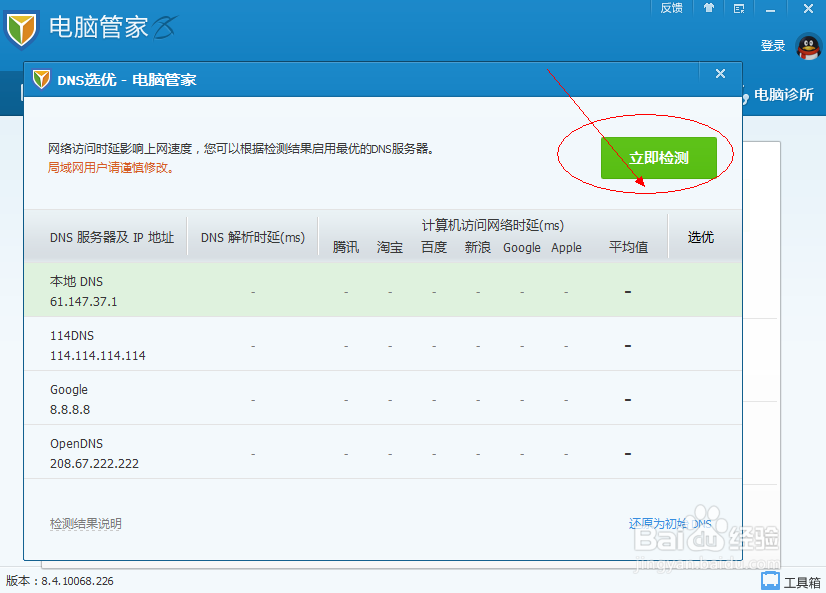Click the version text 8.4.10068.226
This screenshot has height=593, width=826.
(77, 581)
